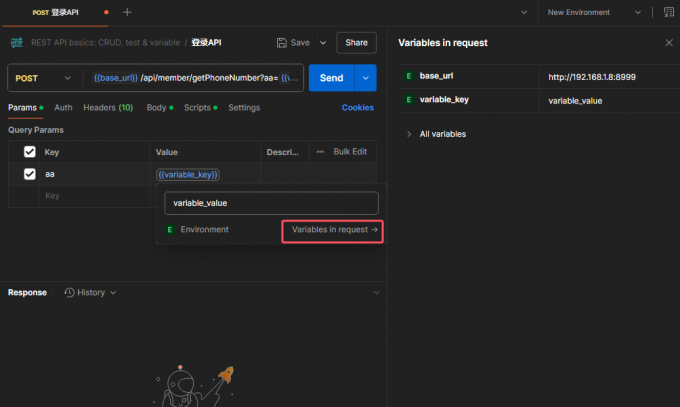Screen dimensions: 680x407
Task: Click Variables in request link in popup
Action: (x=333, y=231)
